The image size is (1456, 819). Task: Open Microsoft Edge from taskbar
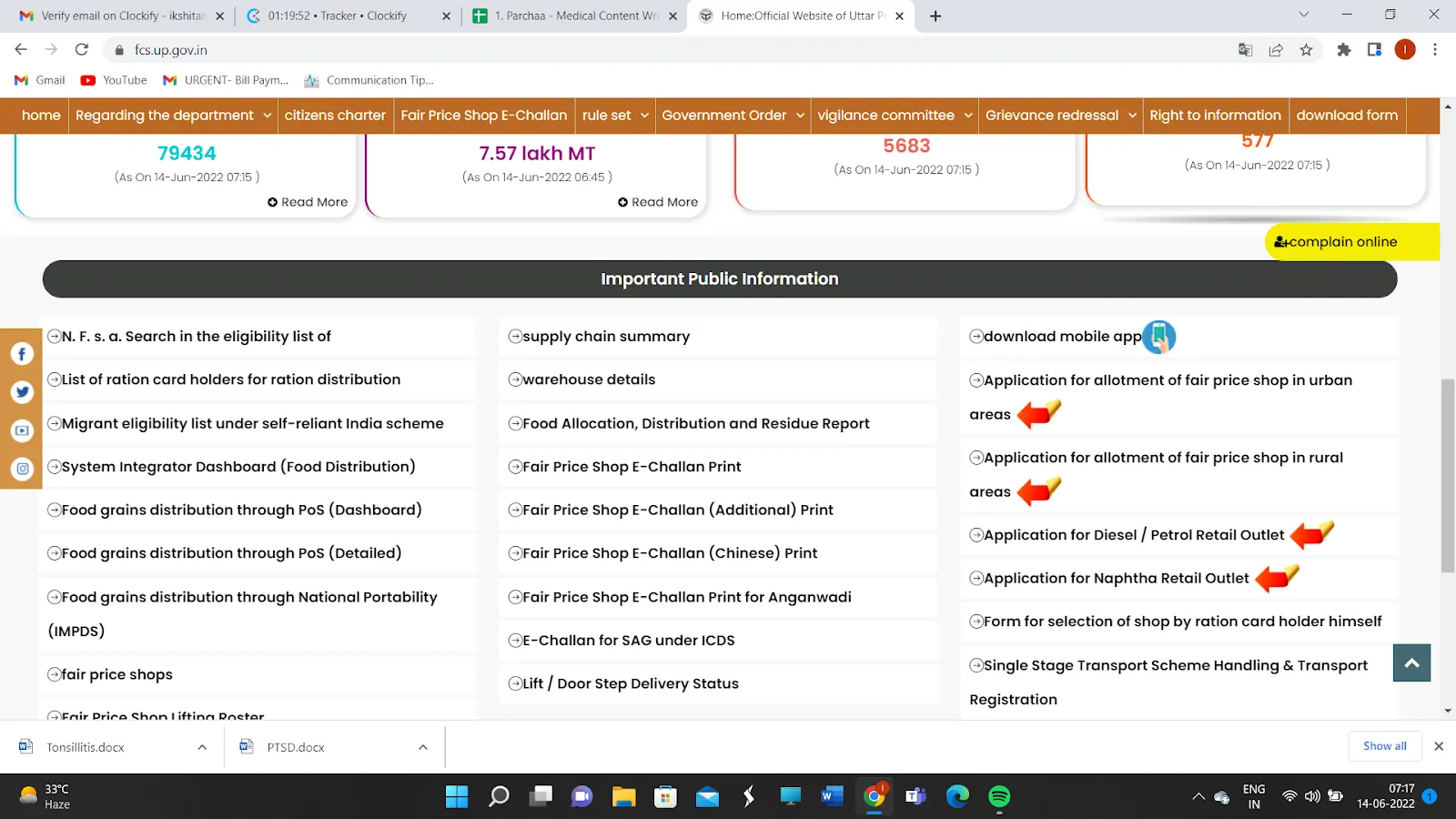957,797
